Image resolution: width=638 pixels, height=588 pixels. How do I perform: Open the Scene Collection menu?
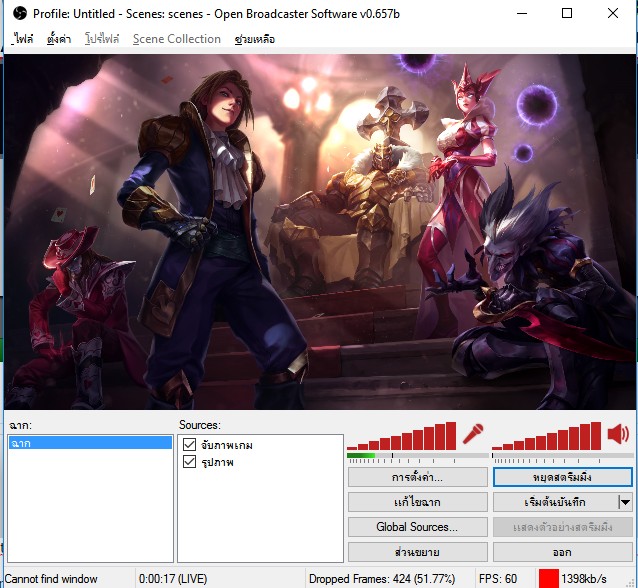pos(177,39)
